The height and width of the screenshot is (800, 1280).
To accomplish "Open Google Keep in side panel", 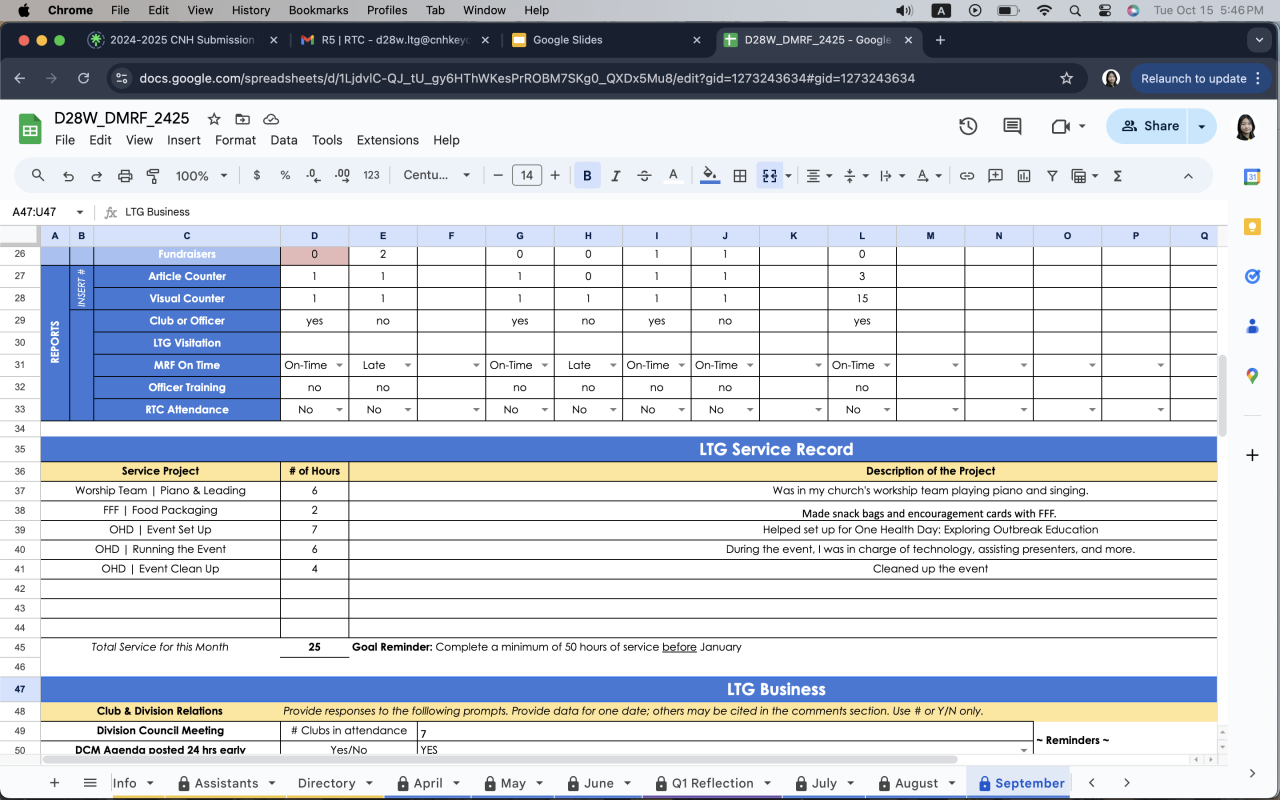I will 1252,227.
